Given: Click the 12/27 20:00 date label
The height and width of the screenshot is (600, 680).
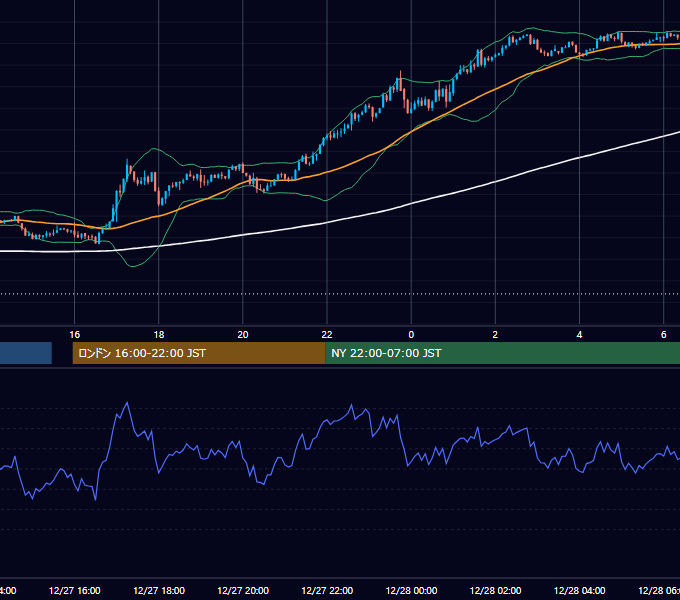Looking at the screenshot, I should pyautogui.click(x=243, y=590).
